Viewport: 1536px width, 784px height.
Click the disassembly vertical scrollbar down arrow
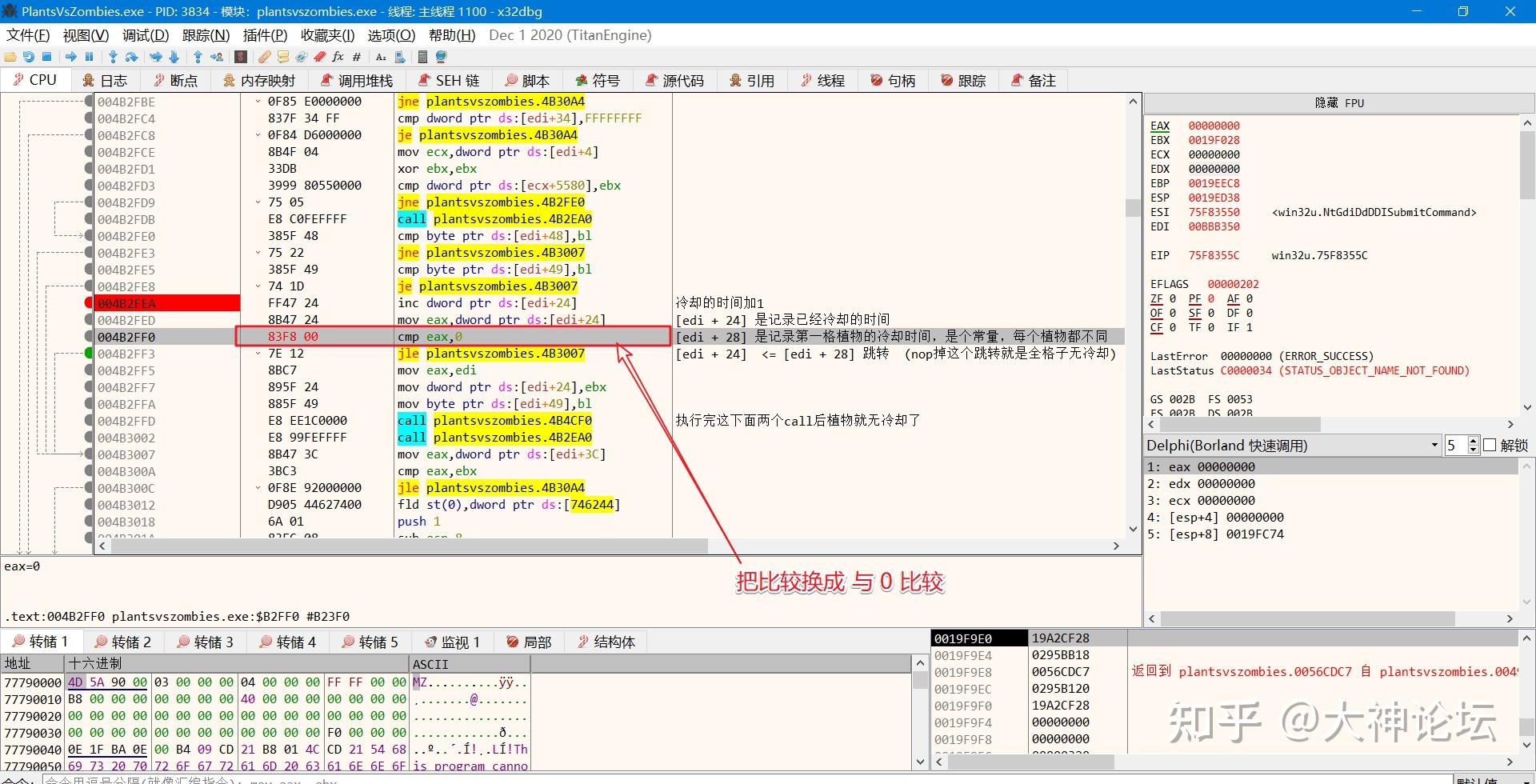pos(1133,529)
